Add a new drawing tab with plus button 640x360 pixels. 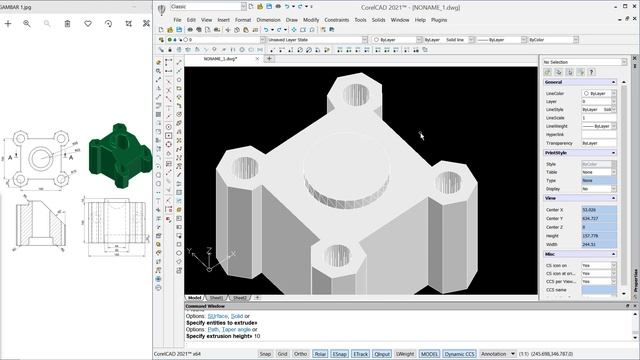click(x=269, y=59)
